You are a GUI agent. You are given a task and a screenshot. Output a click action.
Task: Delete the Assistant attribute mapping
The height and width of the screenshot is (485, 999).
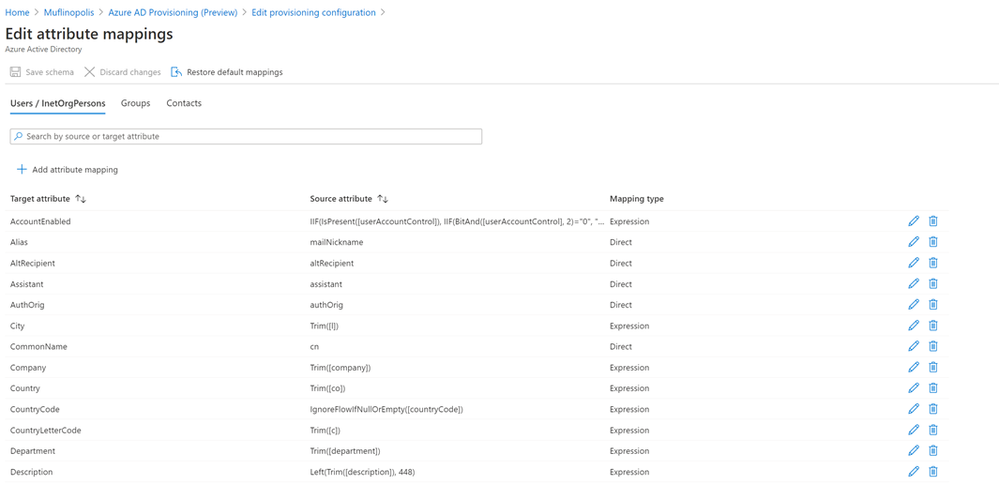[933, 284]
